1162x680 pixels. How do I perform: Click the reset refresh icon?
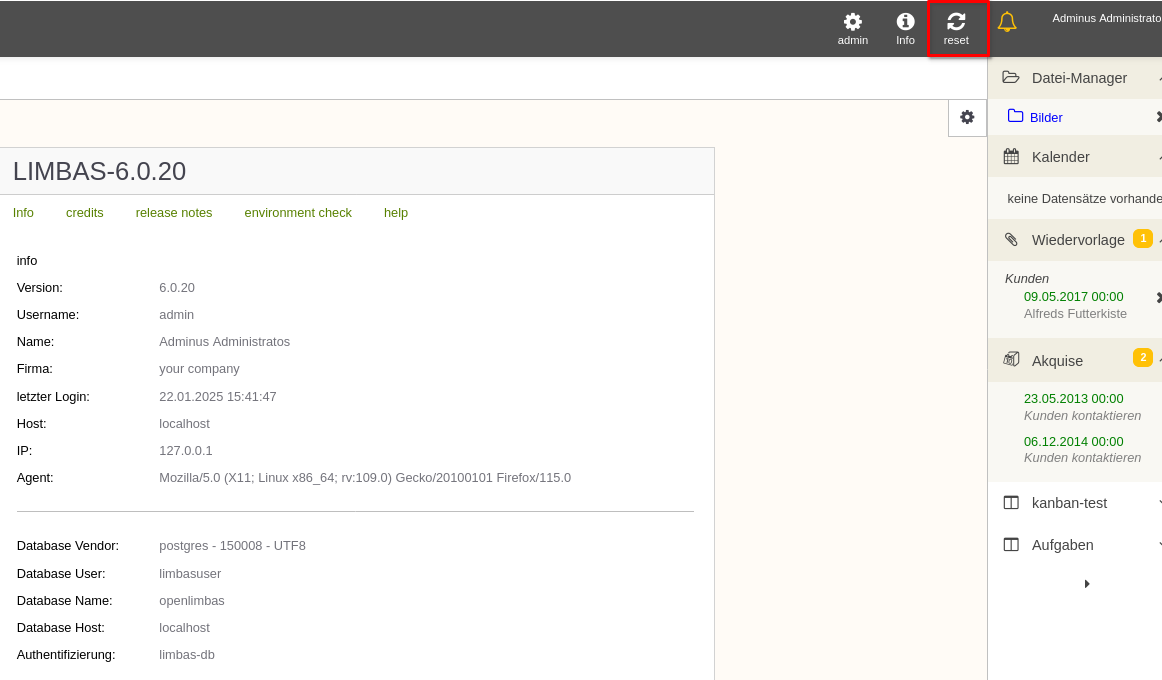pyautogui.click(x=956, y=21)
